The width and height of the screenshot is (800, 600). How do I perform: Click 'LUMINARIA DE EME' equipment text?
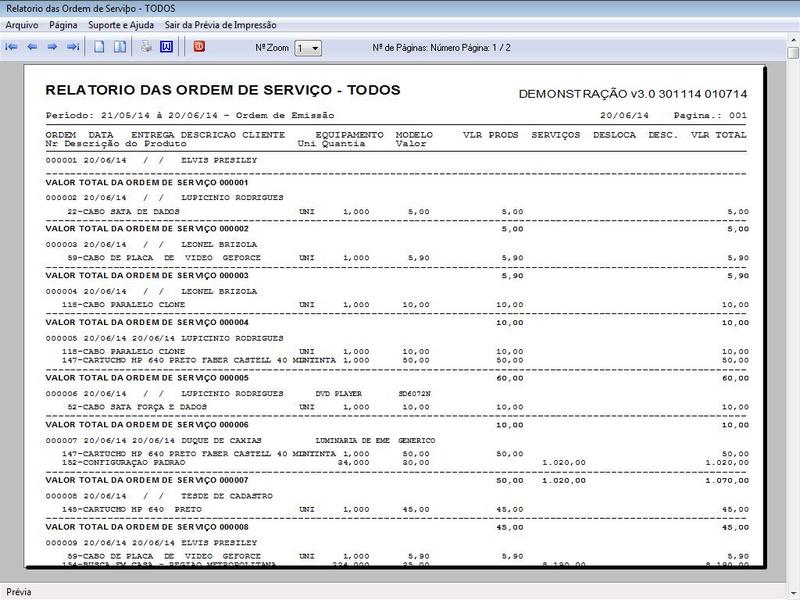[x=353, y=440]
